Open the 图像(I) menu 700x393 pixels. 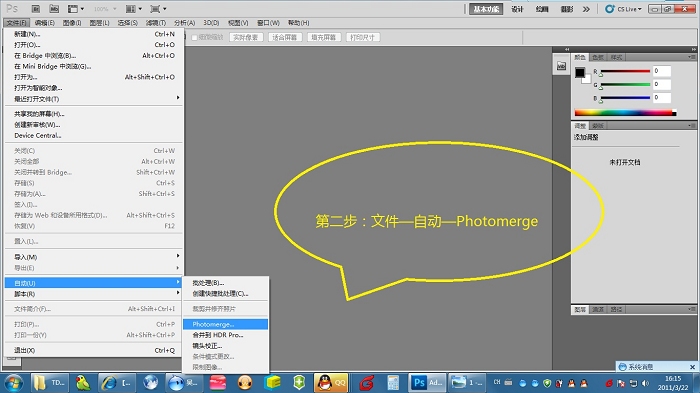coord(71,23)
